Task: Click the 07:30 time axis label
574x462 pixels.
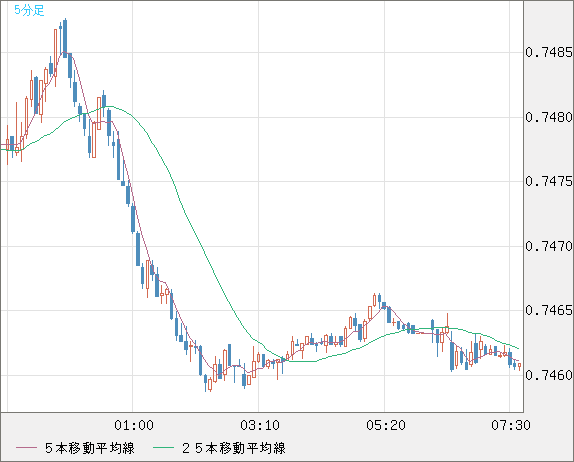Action: coord(511,425)
